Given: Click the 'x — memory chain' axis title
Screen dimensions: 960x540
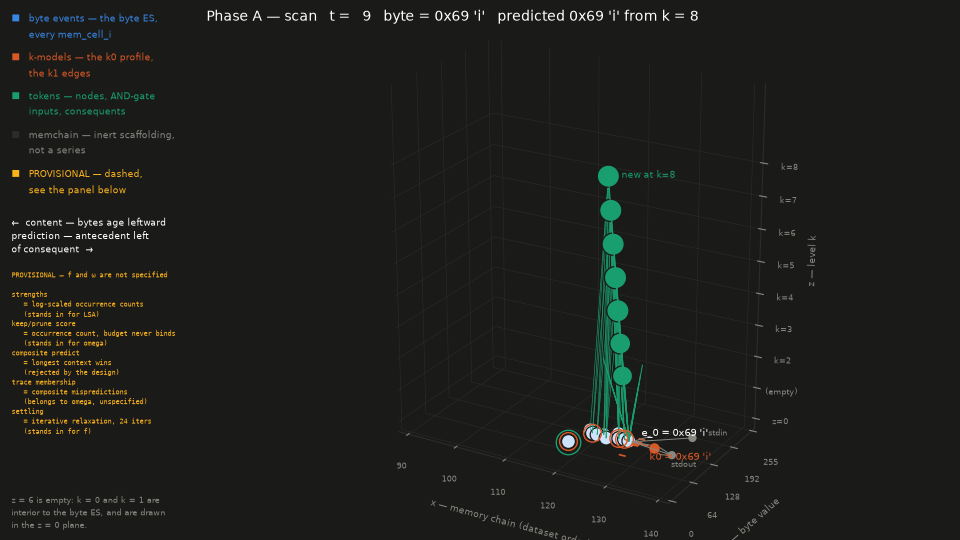Looking at the screenshot, I should pyautogui.click(x=510, y=521).
